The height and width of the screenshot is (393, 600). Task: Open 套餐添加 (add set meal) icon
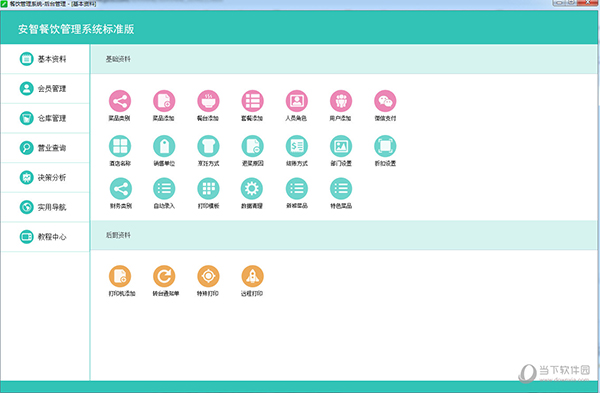[253, 101]
